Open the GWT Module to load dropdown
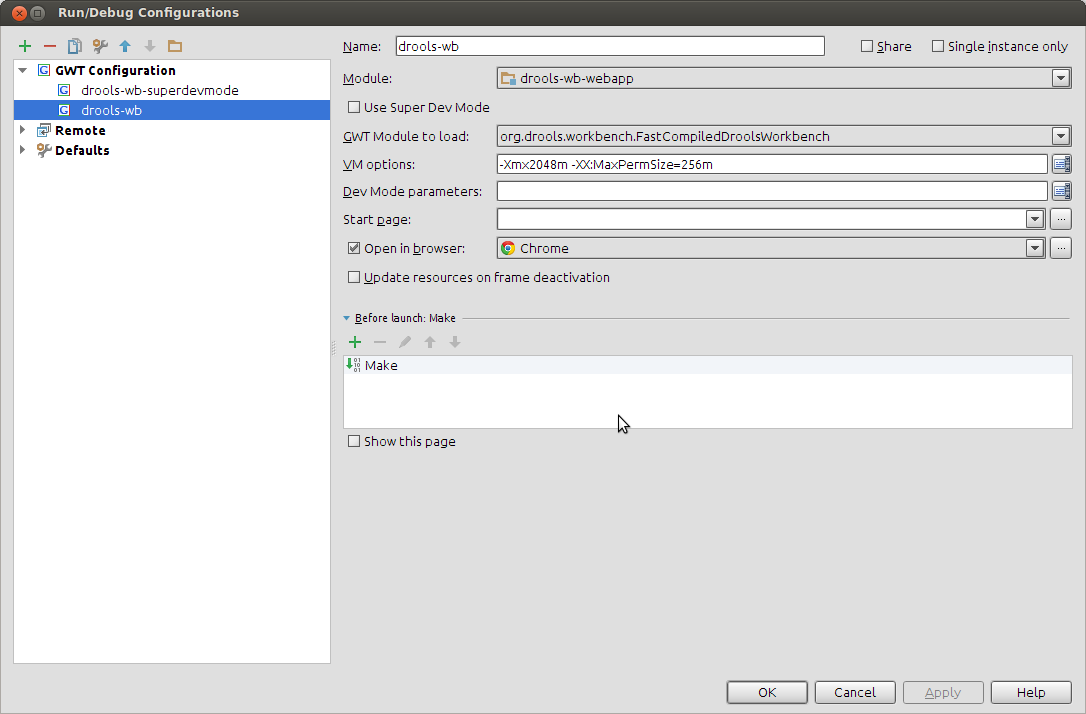This screenshot has height=714, width=1086. pyautogui.click(x=1060, y=136)
